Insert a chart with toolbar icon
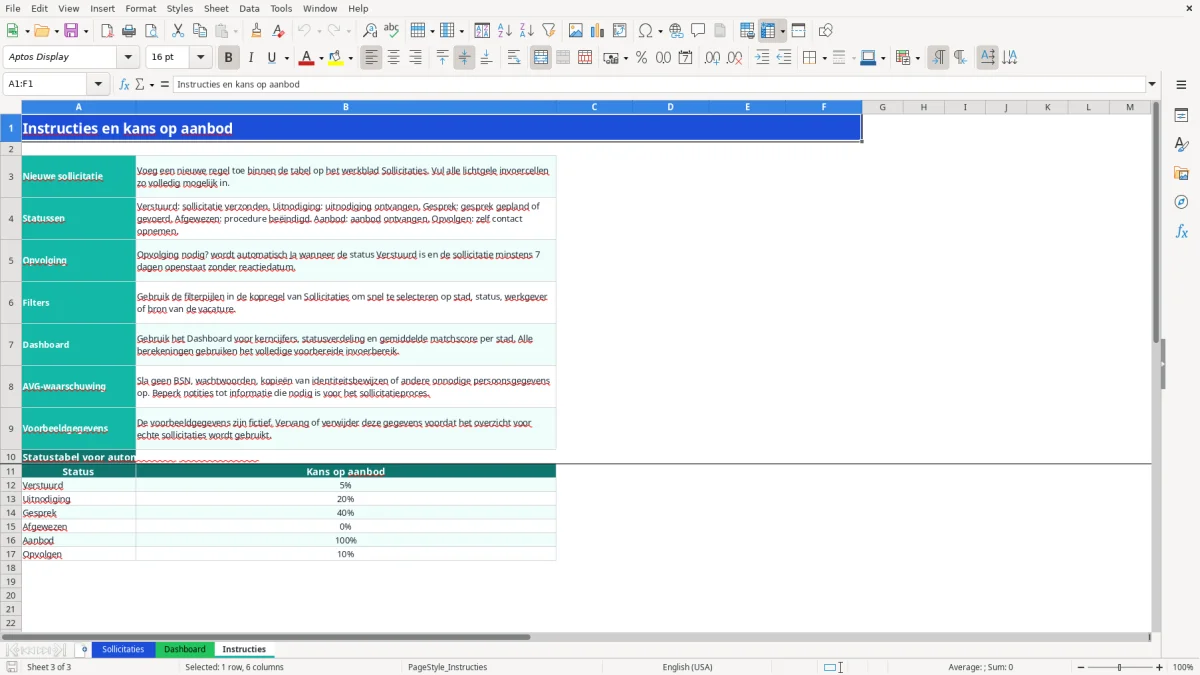Image resolution: width=1200 pixels, height=675 pixels. tap(598, 31)
